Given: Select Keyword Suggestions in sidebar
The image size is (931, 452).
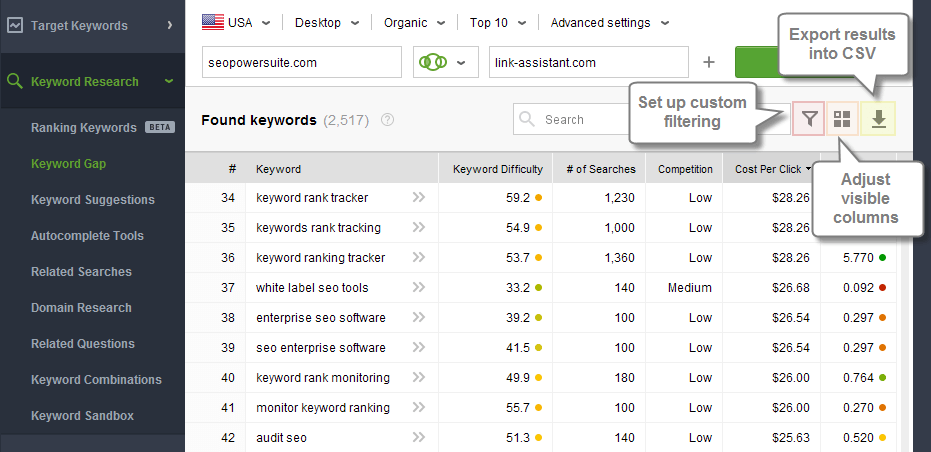Looking at the screenshot, I should tap(93, 200).
